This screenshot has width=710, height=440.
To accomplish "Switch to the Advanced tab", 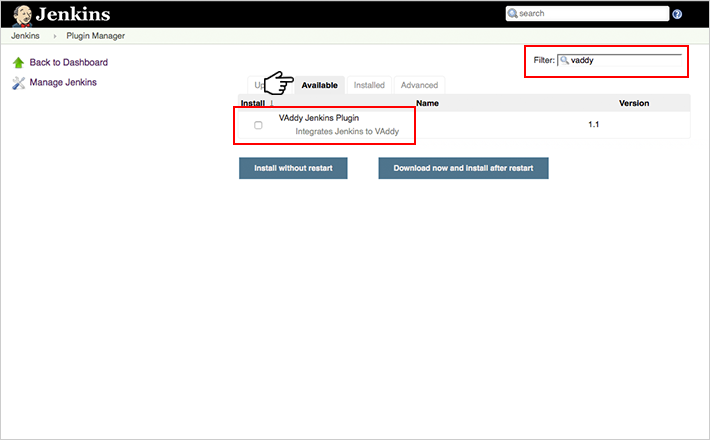I will coord(419,85).
